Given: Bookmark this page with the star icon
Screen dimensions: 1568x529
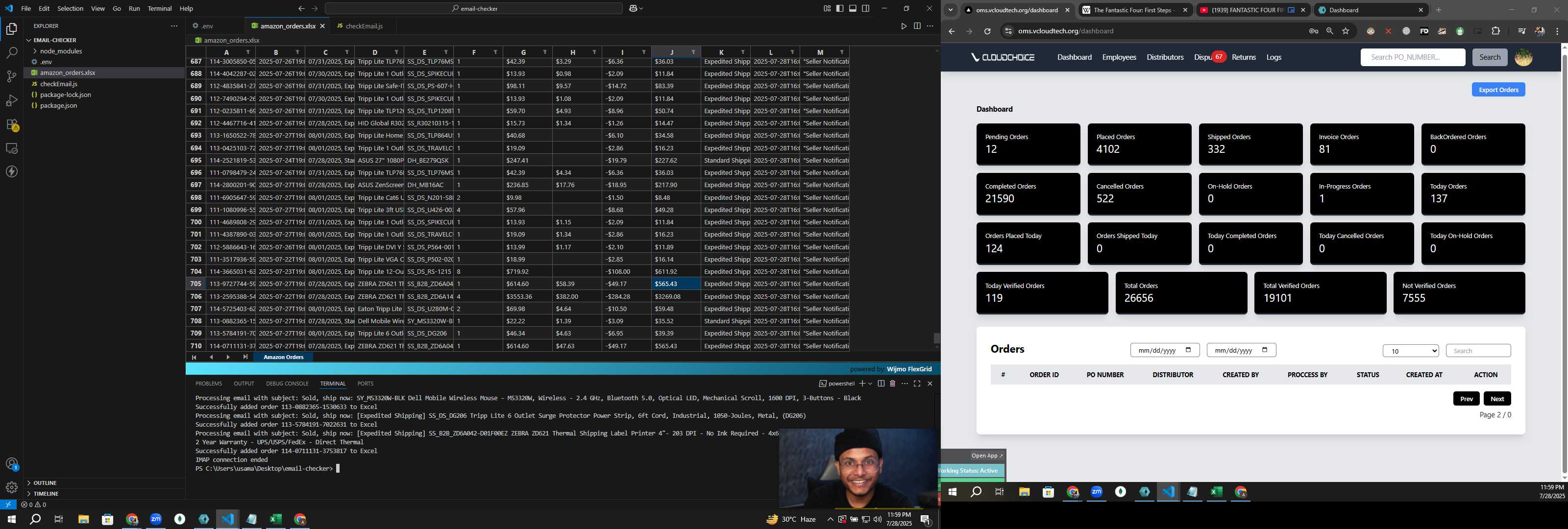Looking at the screenshot, I should [1345, 31].
